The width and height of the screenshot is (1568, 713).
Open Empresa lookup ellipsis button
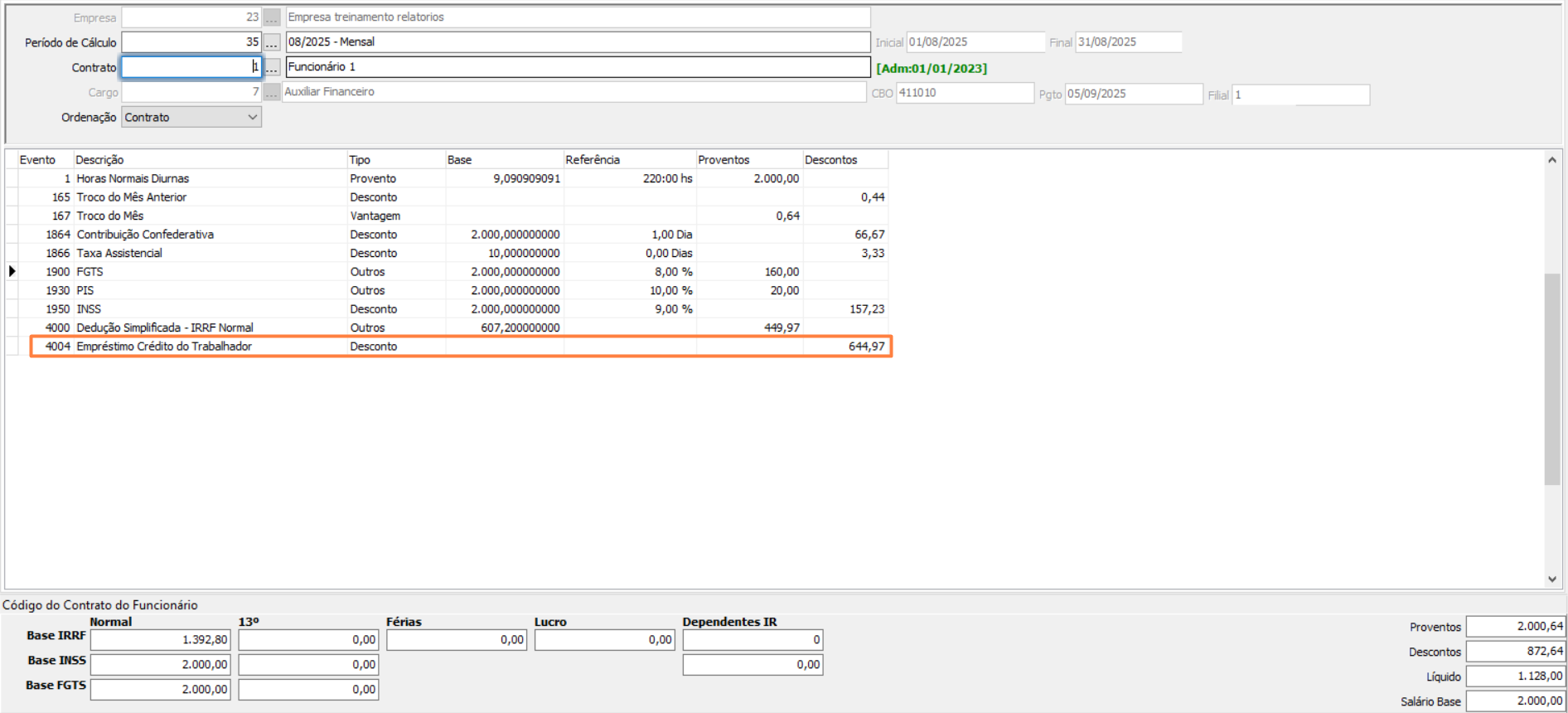[272, 17]
